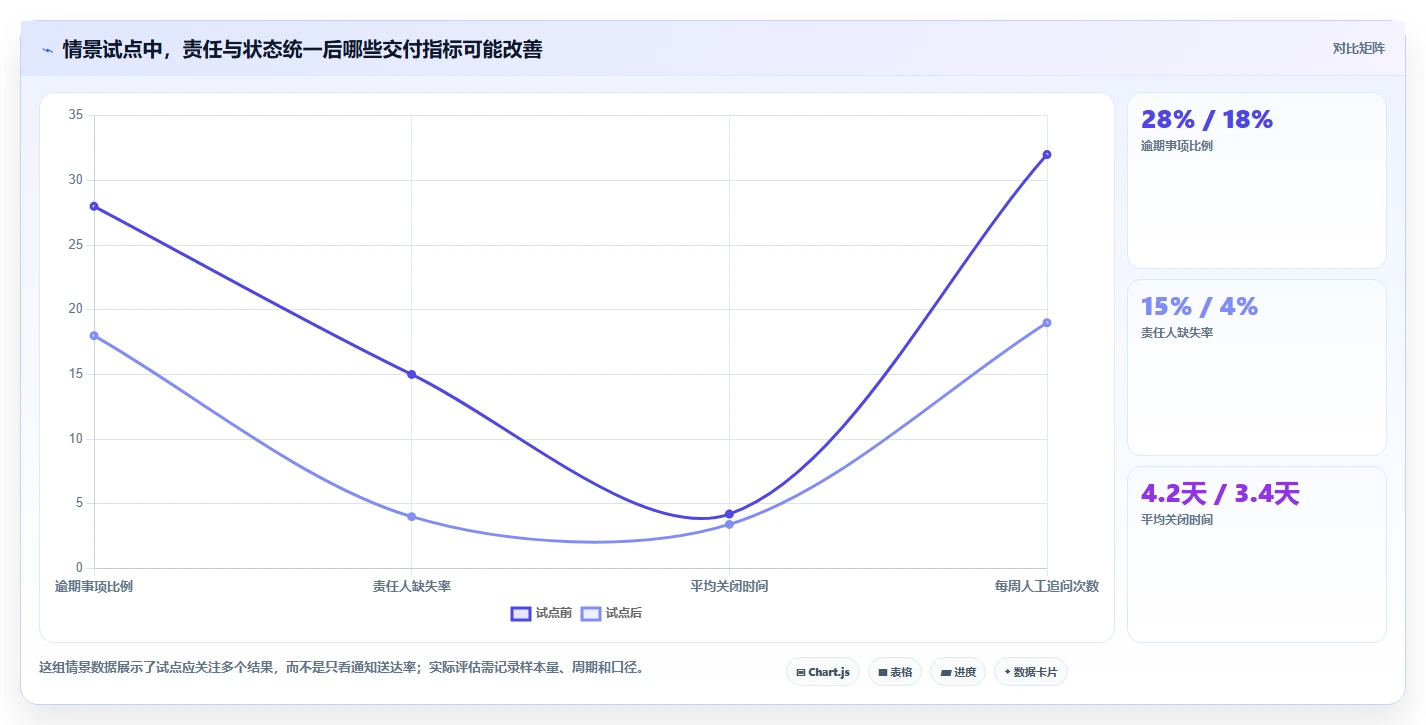
Task: Click the 4.2天 / 3.4天 card value
Action: click(x=1220, y=494)
